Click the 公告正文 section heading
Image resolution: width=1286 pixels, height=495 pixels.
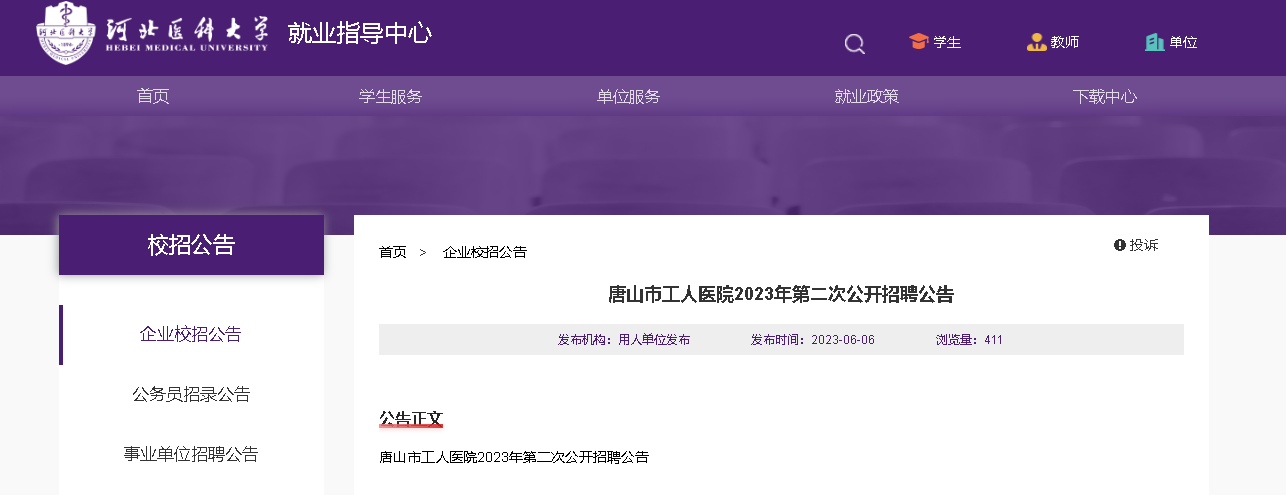(410, 418)
